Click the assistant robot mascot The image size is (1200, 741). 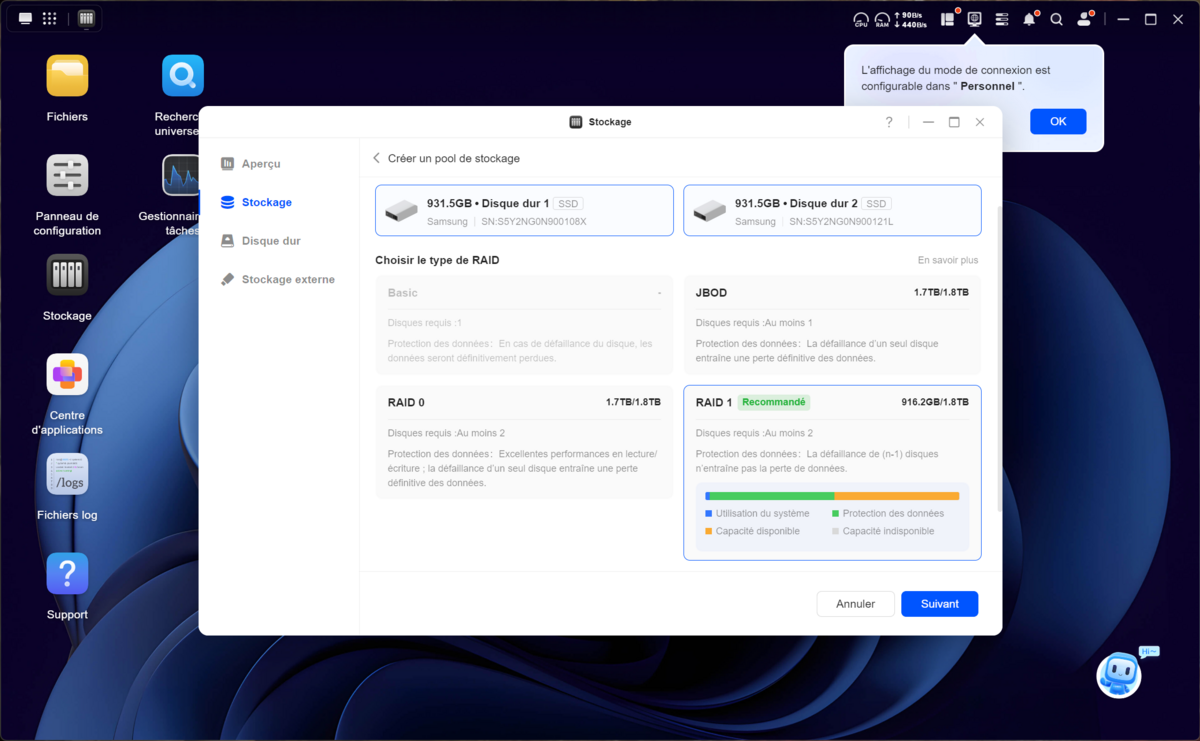1119,675
